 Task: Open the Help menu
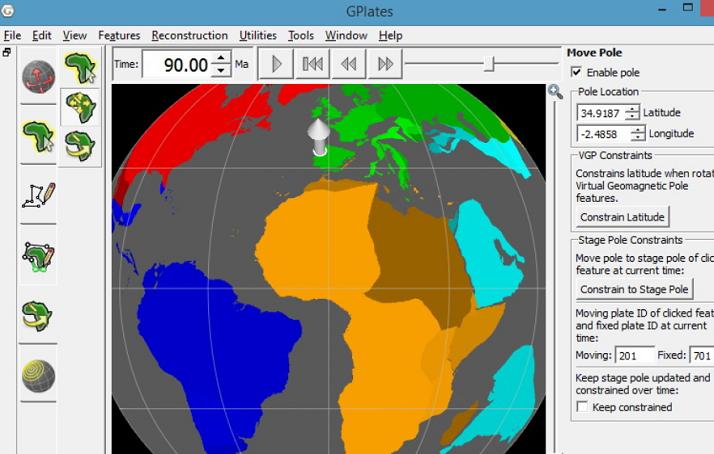click(390, 36)
